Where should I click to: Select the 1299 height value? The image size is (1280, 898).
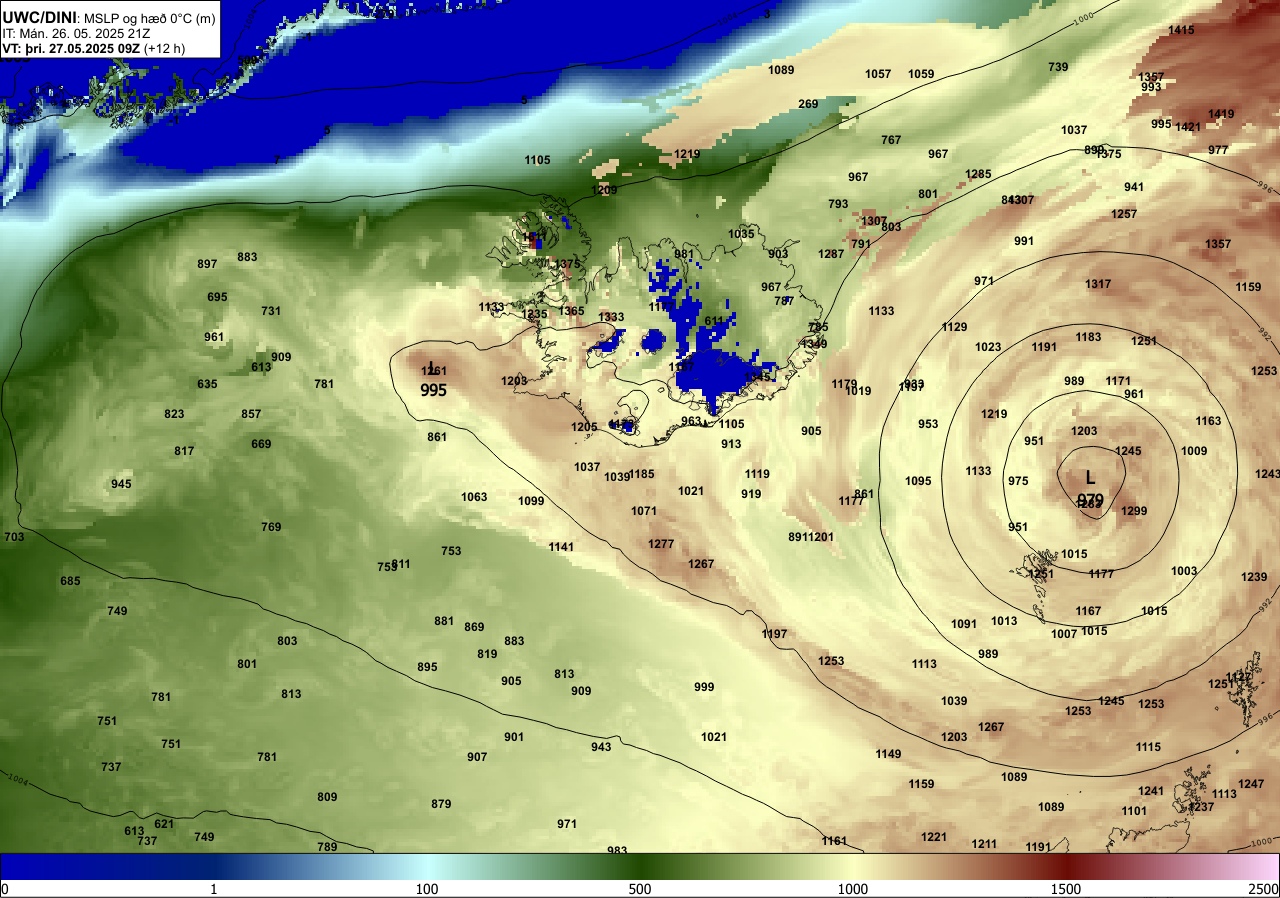1134,511
